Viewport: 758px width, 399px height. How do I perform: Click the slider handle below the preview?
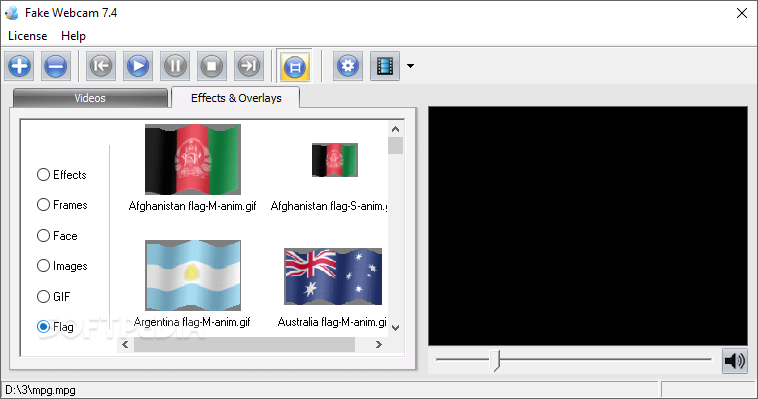494,360
